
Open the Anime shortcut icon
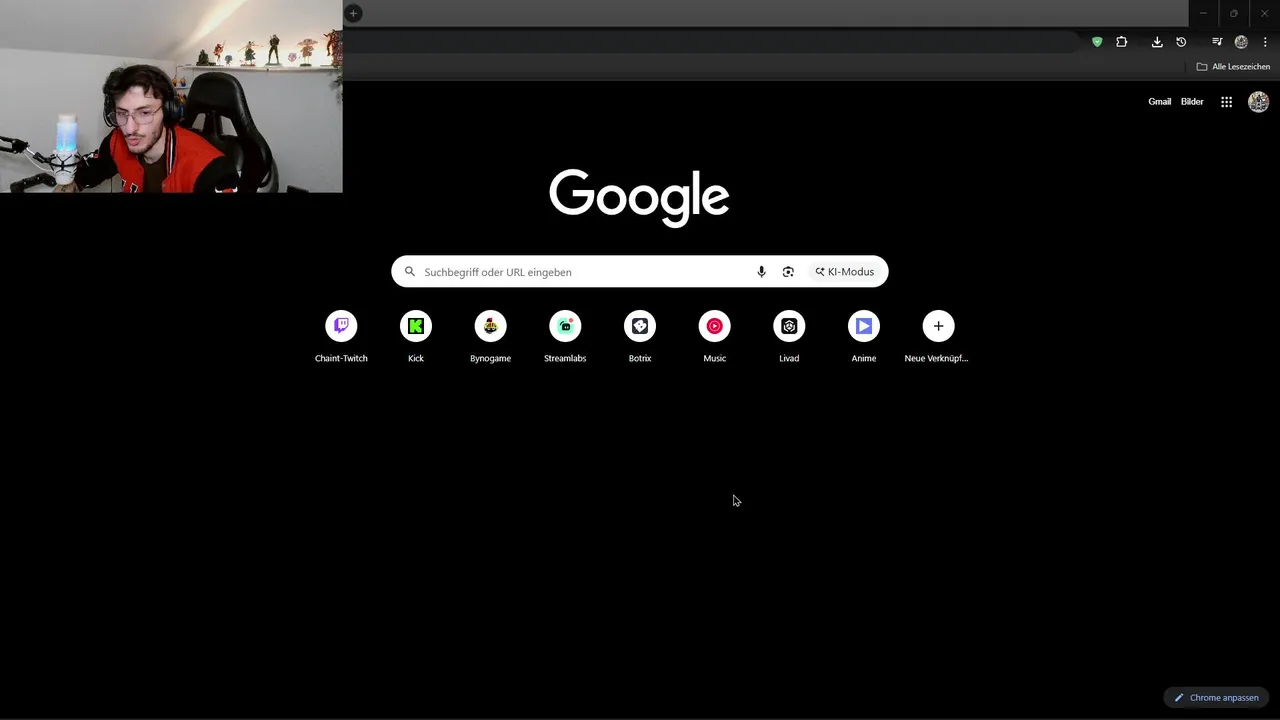[x=864, y=326]
